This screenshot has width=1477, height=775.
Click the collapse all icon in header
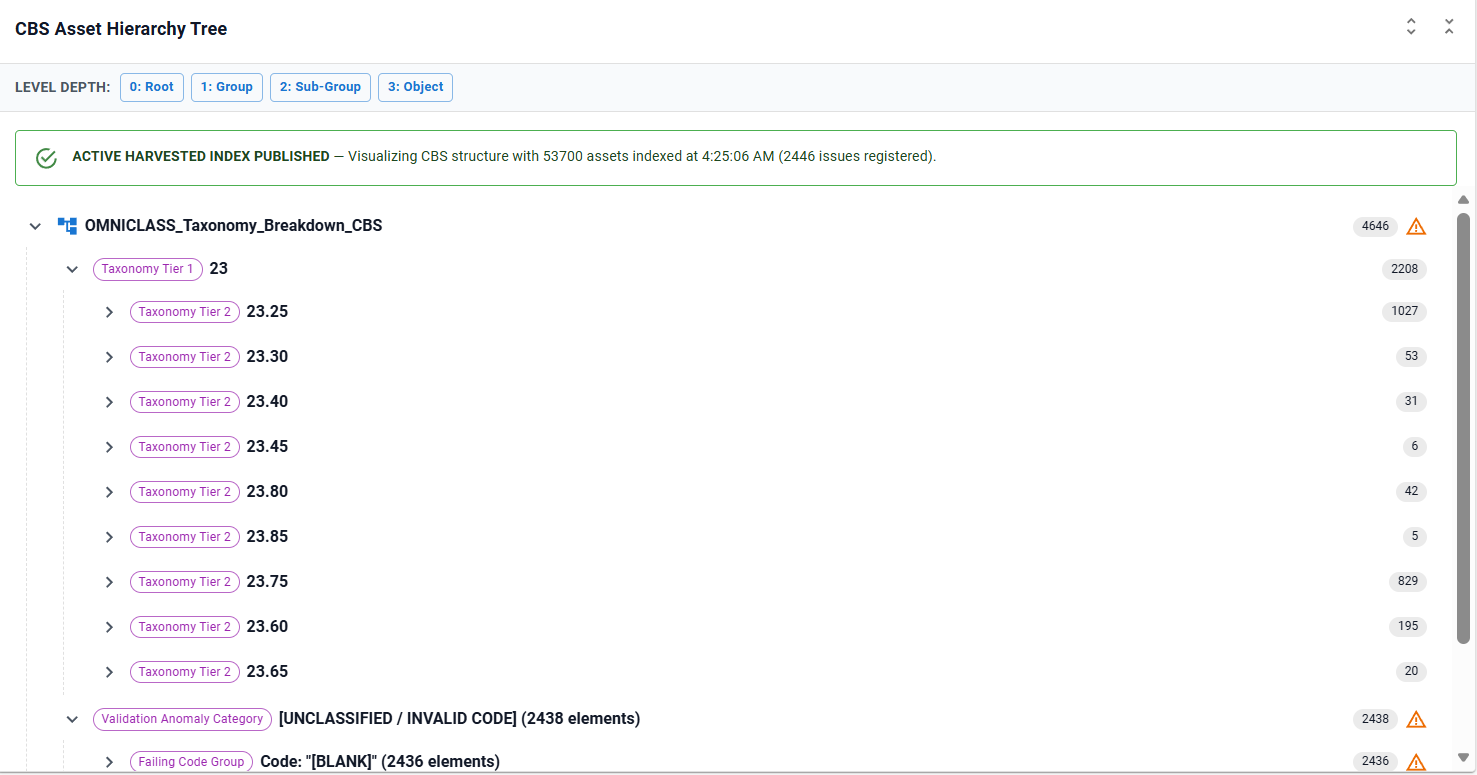point(1449,27)
